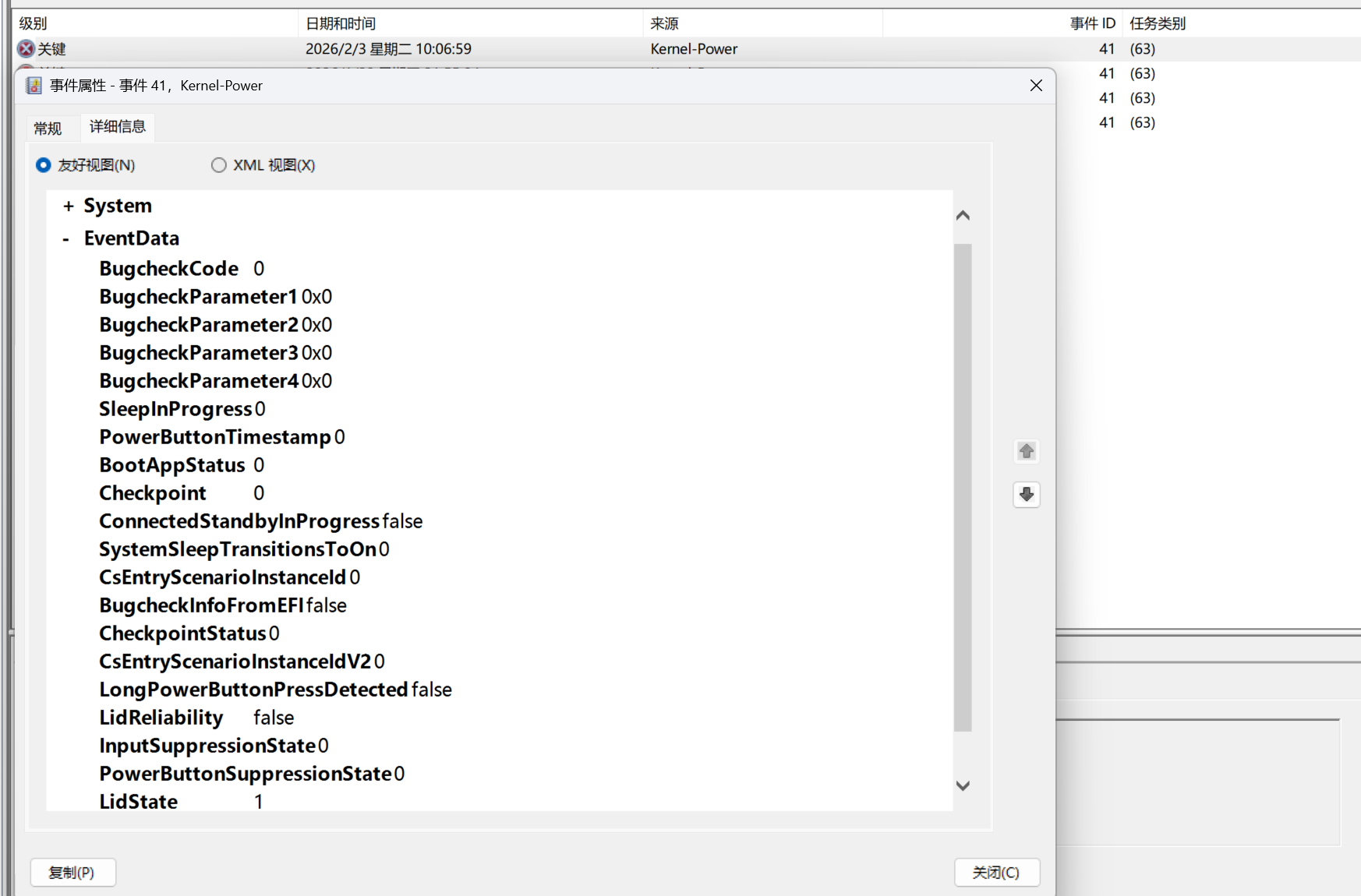The image size is (1361, 896).
Task: Sort by the 事件 ID column header
Action: (x=1092, y=23)
